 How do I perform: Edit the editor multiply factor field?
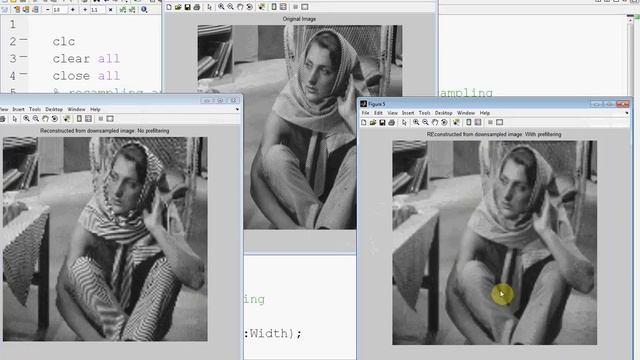click(x=97, y=9)
